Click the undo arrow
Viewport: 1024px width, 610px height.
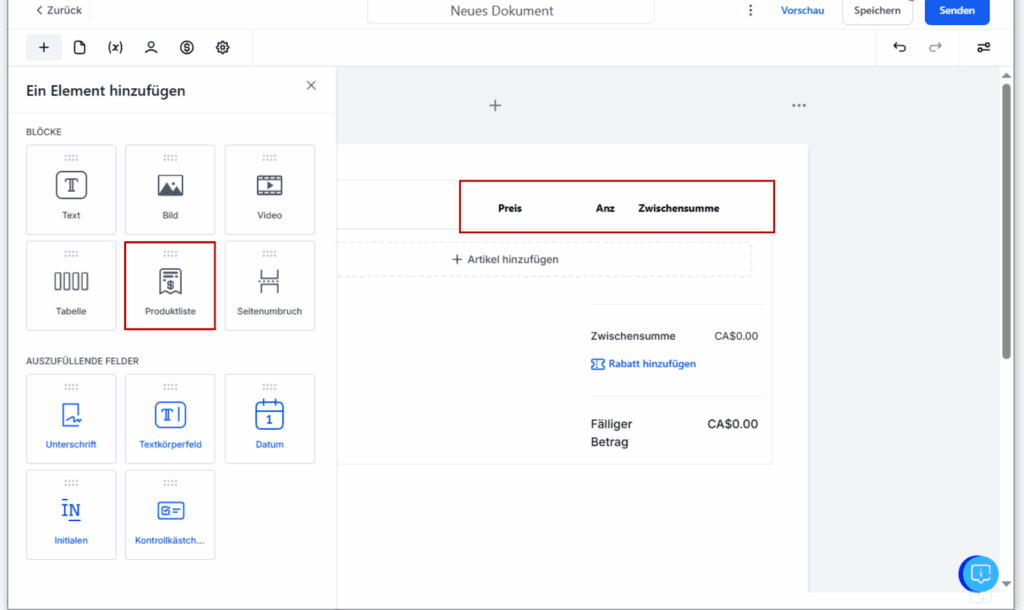[x=899, y=47]
